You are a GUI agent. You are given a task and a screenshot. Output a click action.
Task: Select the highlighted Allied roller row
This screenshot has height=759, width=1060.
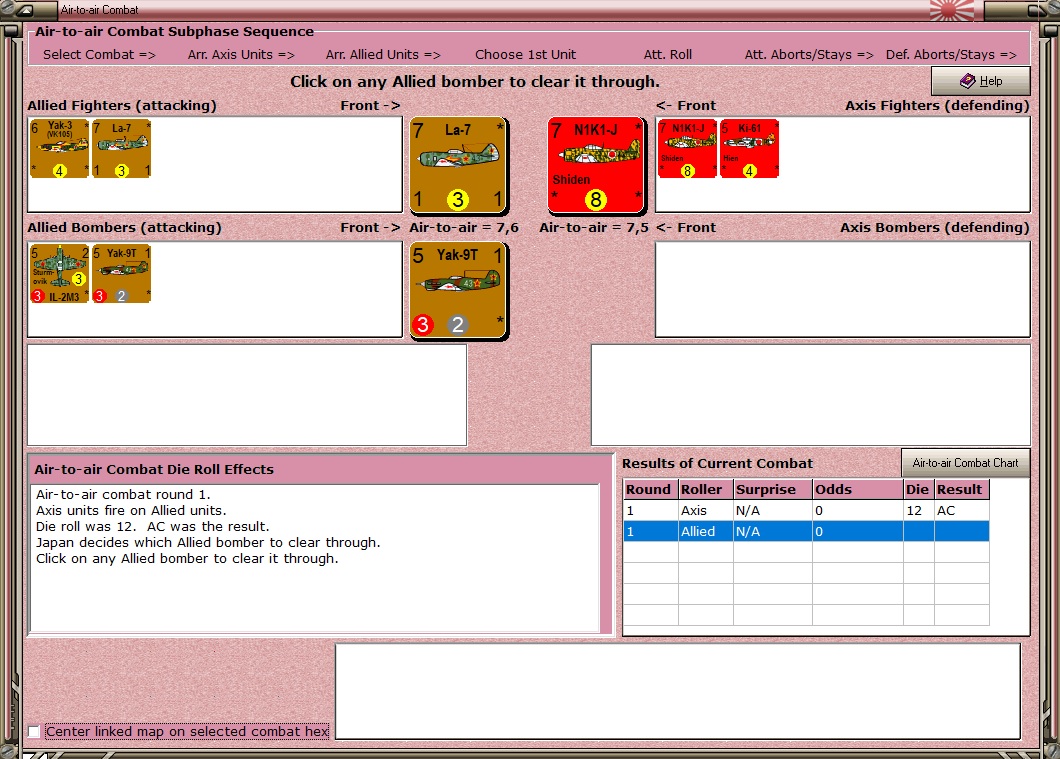806,531
